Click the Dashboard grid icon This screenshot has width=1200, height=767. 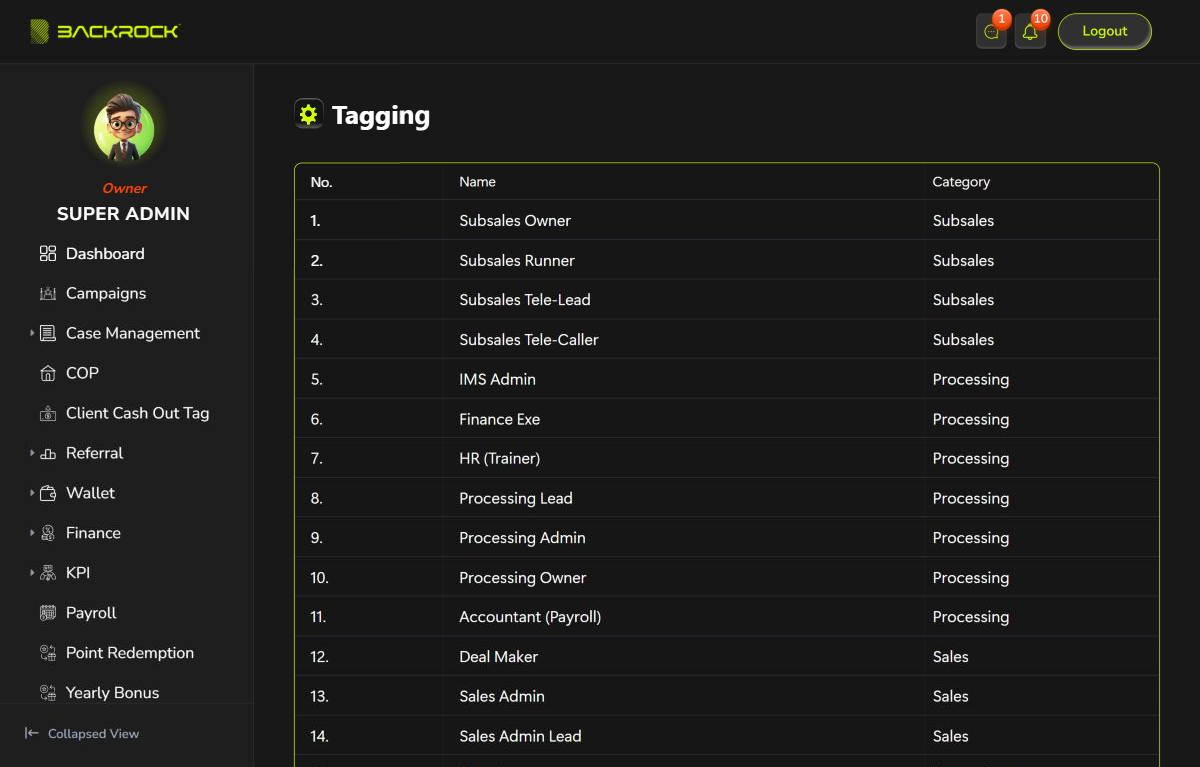[x=48, y=254]
